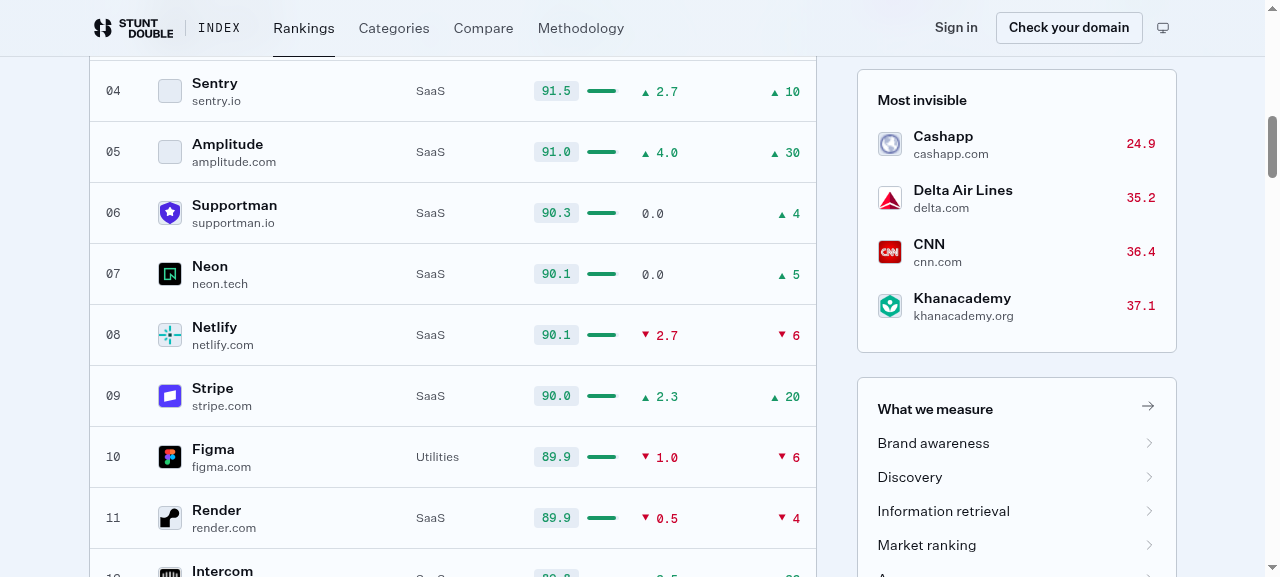The height and width of the screenshot is (577, 1280).
Task: Open the Rankings tab
Action: coord(304,28)
